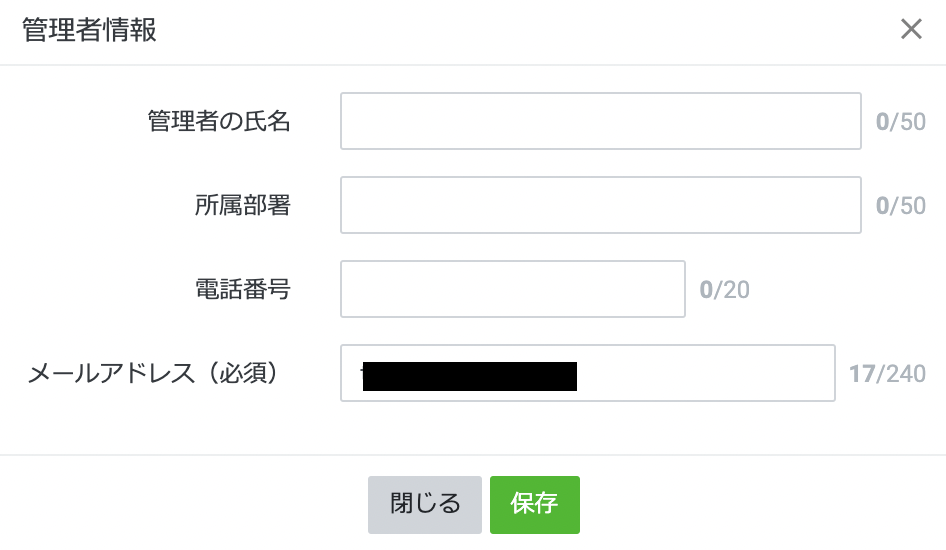
Task: Click the メールアドレス（必須） label
Action: pos(152,374)
